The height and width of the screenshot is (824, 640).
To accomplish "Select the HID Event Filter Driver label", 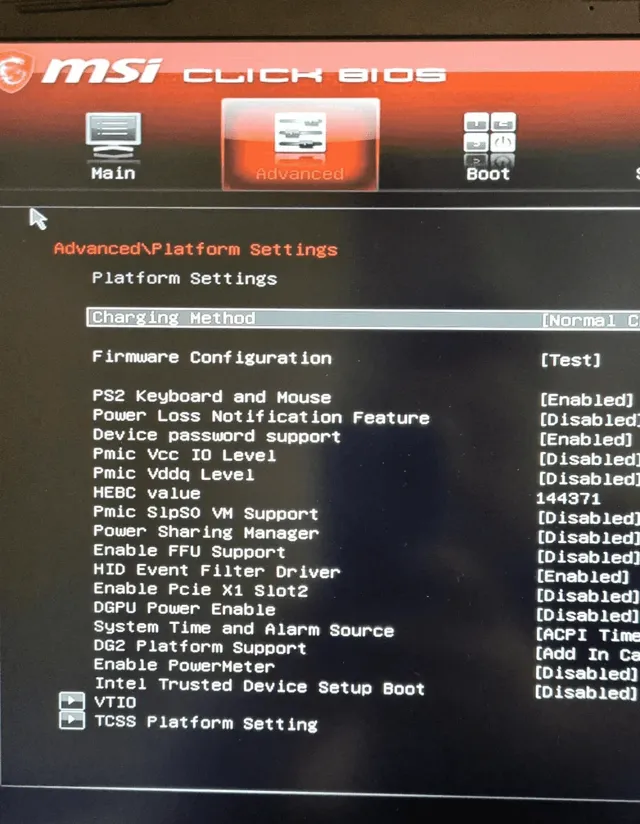I will click(x=216, y=571).
